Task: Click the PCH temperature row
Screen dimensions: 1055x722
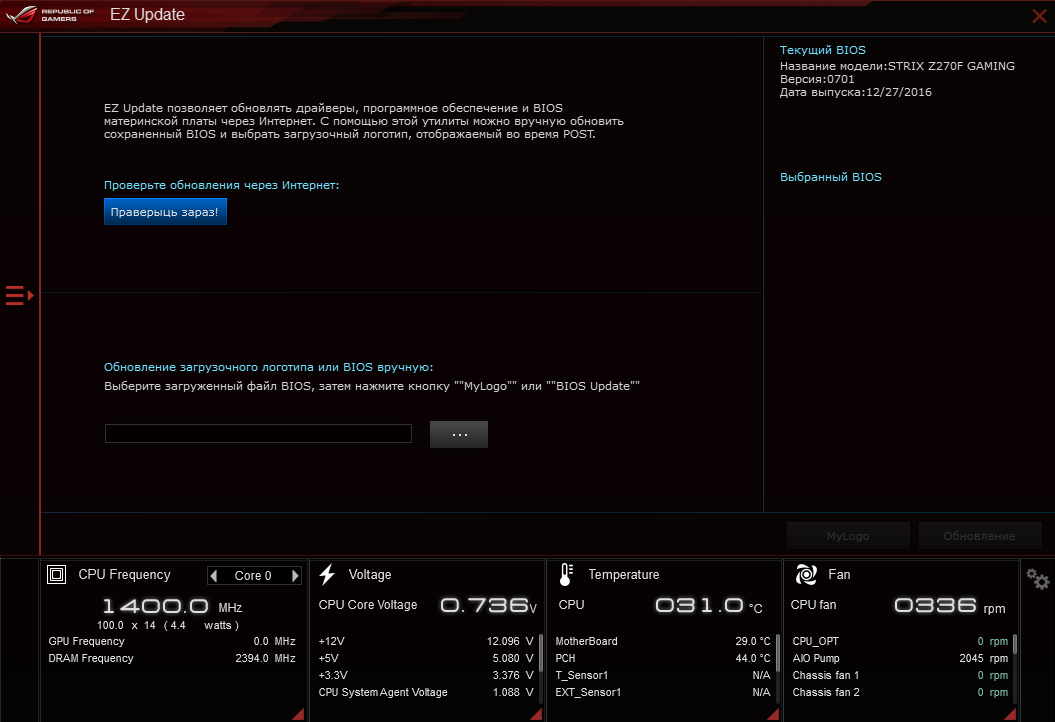Action: 663,658
